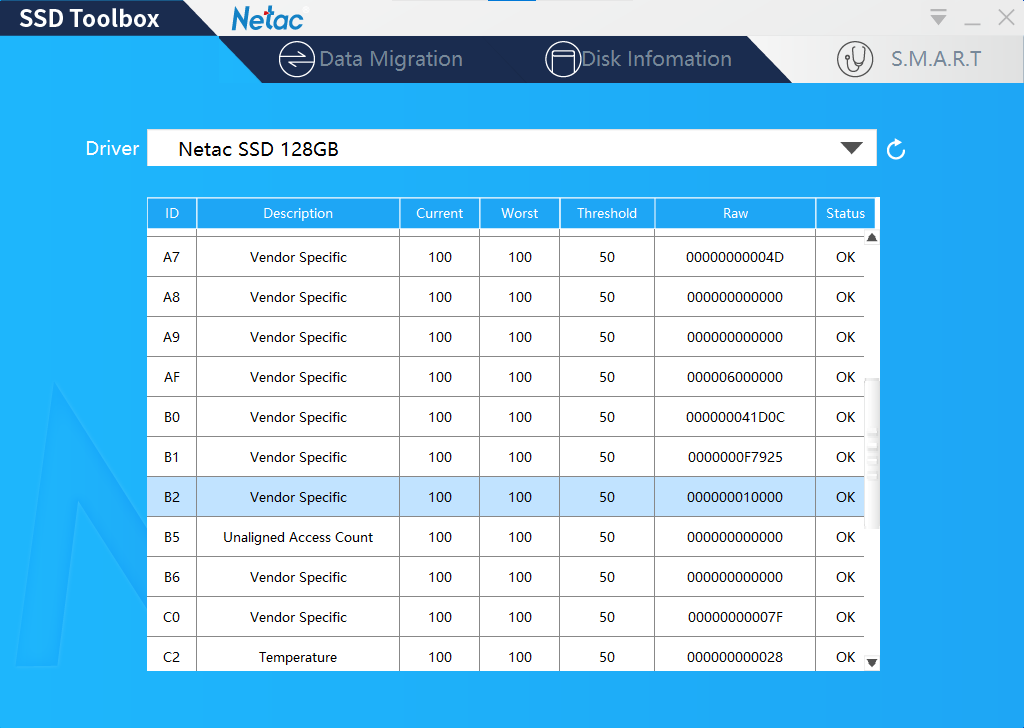The image size is (1024, 728).
Task: Click the Worst value 100 in row B6
Action: 520,577
